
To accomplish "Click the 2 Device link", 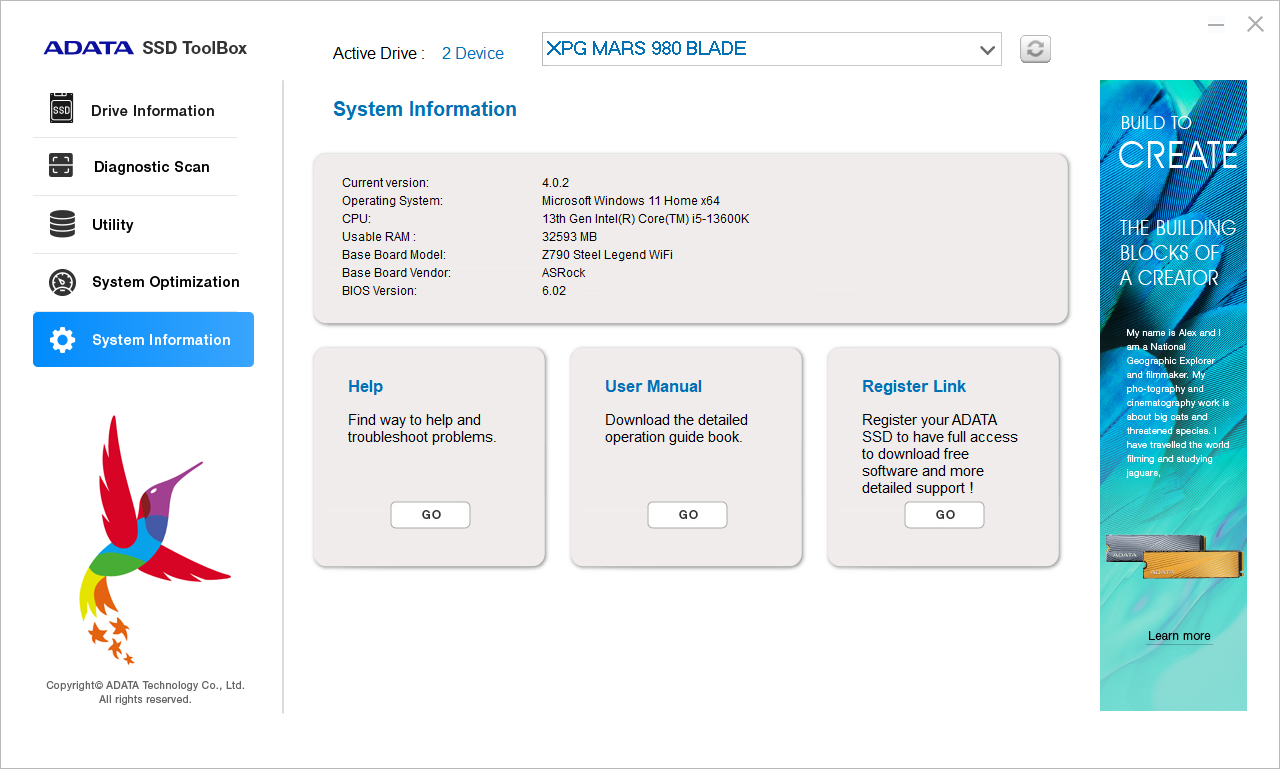I will tap(473, 54).
